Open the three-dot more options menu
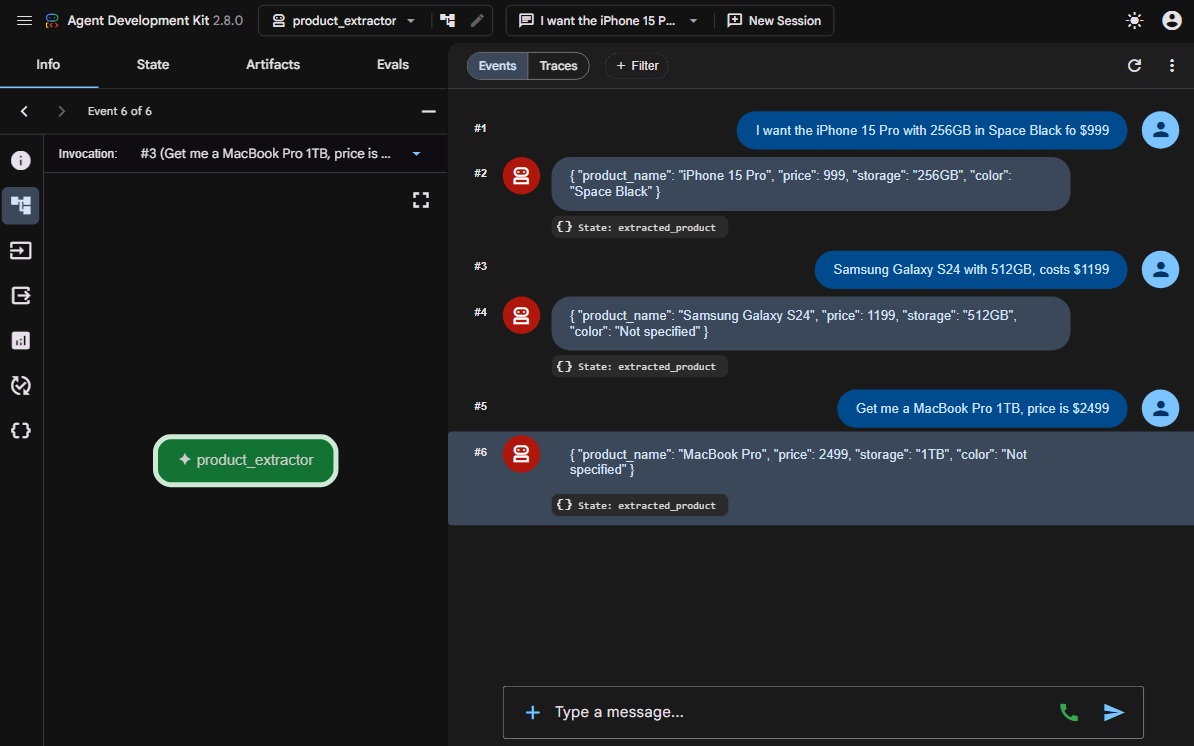This screenshot has width=1194, height=746. (1171, 65)
